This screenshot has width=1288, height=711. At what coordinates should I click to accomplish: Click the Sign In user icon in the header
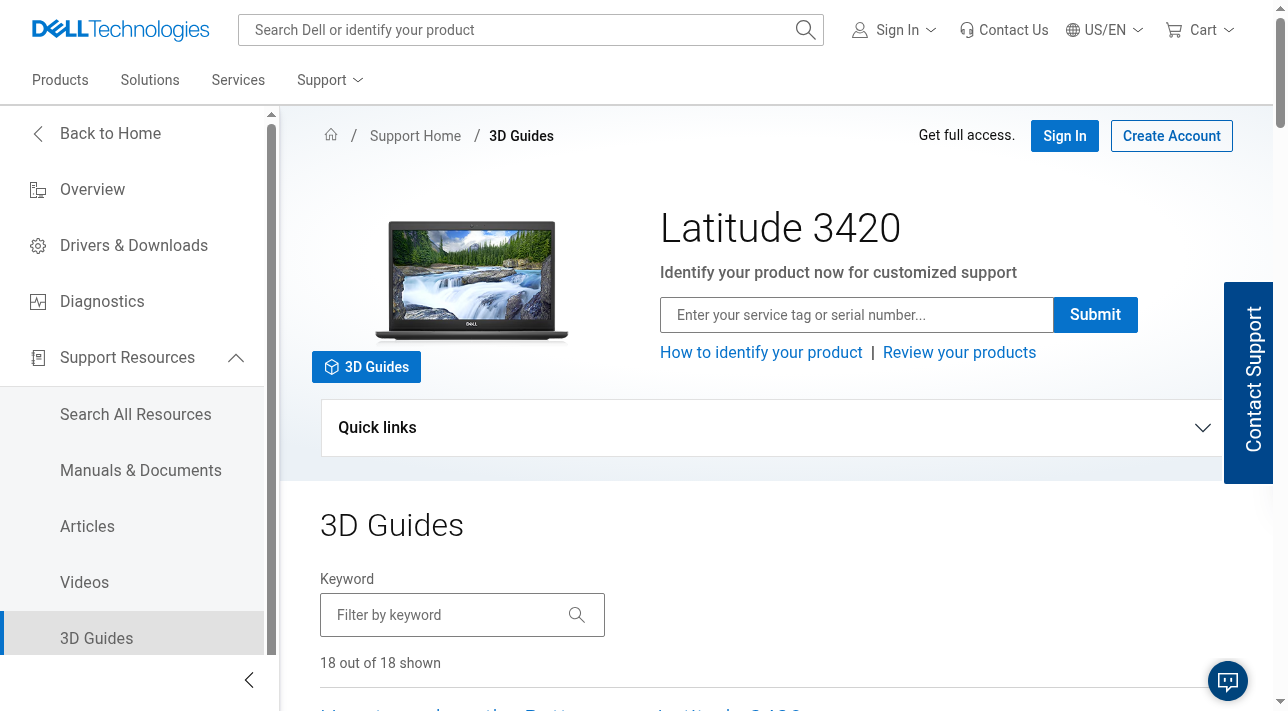pos(860,30)
